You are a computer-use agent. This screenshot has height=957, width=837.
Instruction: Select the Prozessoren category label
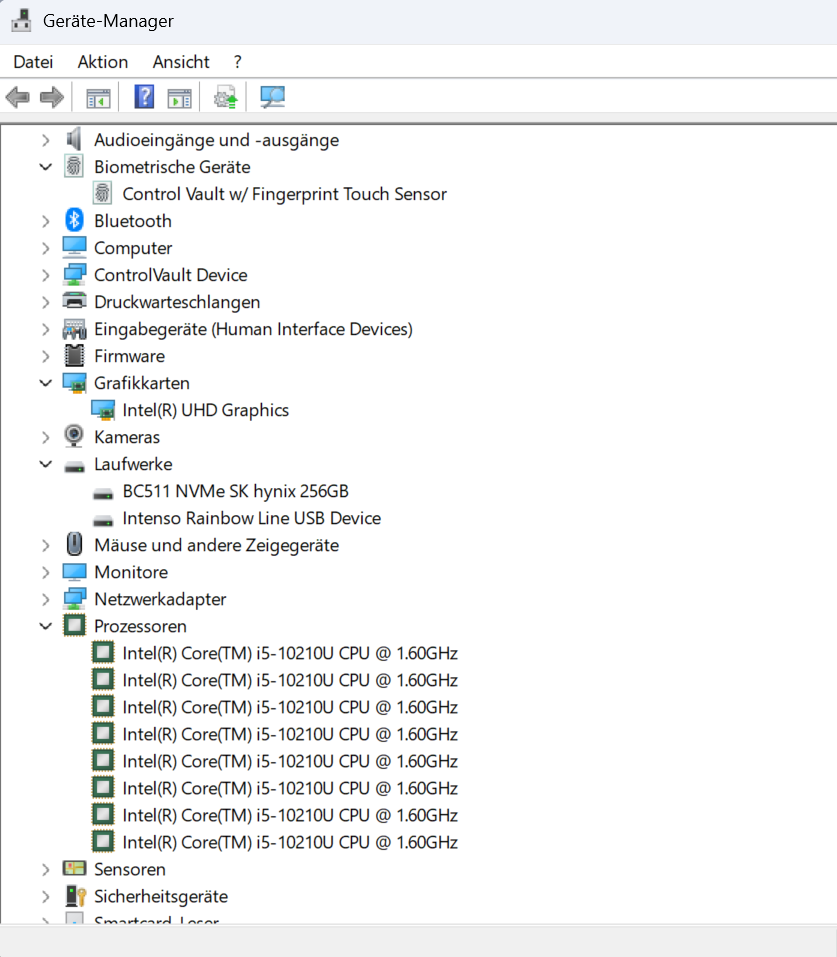140,626
